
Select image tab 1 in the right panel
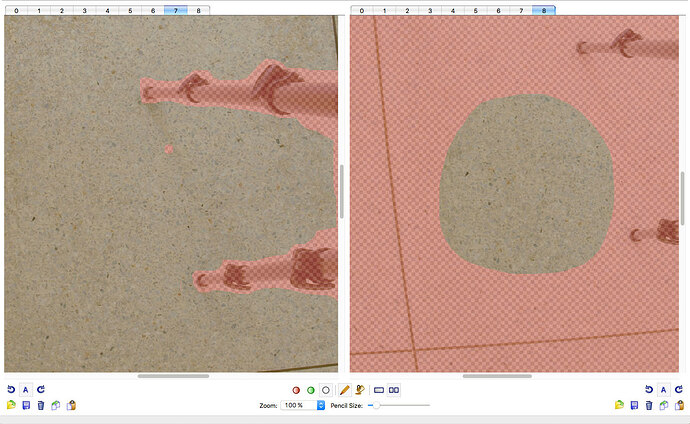click(385, 11)
